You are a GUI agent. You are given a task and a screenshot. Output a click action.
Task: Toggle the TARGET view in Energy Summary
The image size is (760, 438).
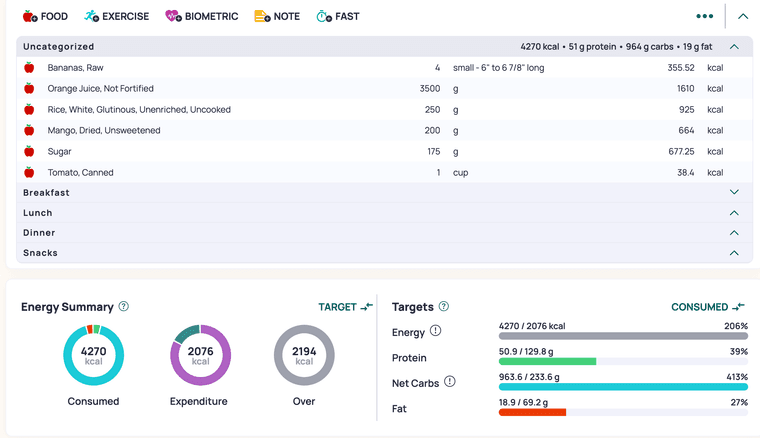click(345, 307)
